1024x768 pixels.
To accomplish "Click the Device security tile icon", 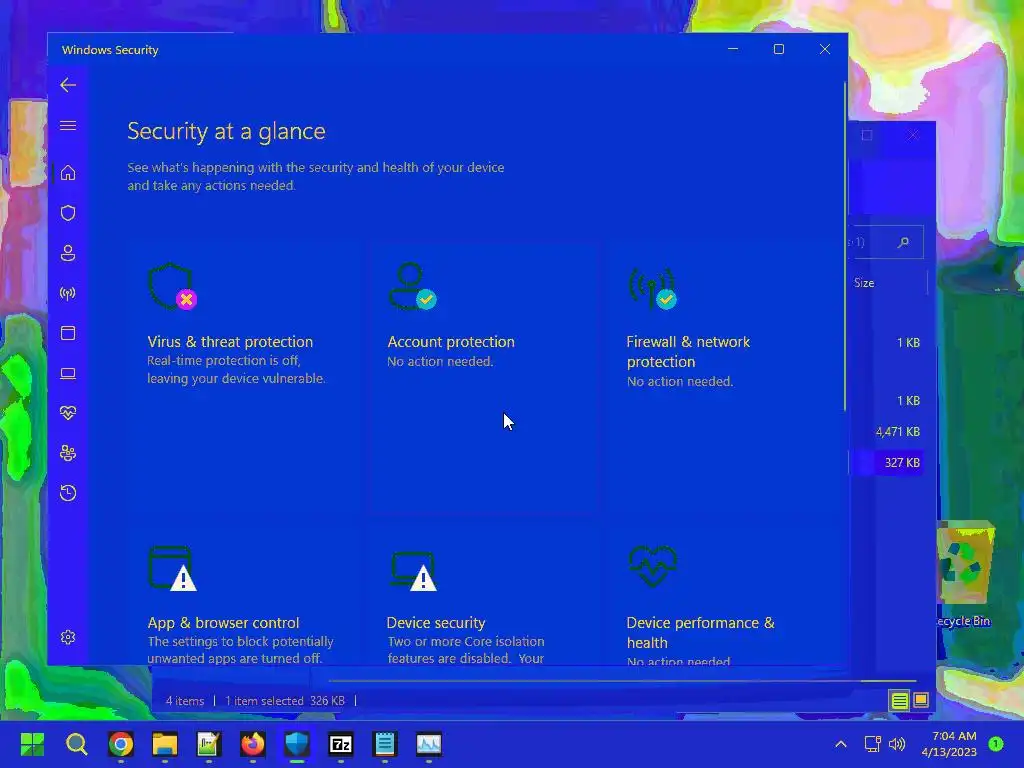I will pyautogui.click(x=413, y=571).
